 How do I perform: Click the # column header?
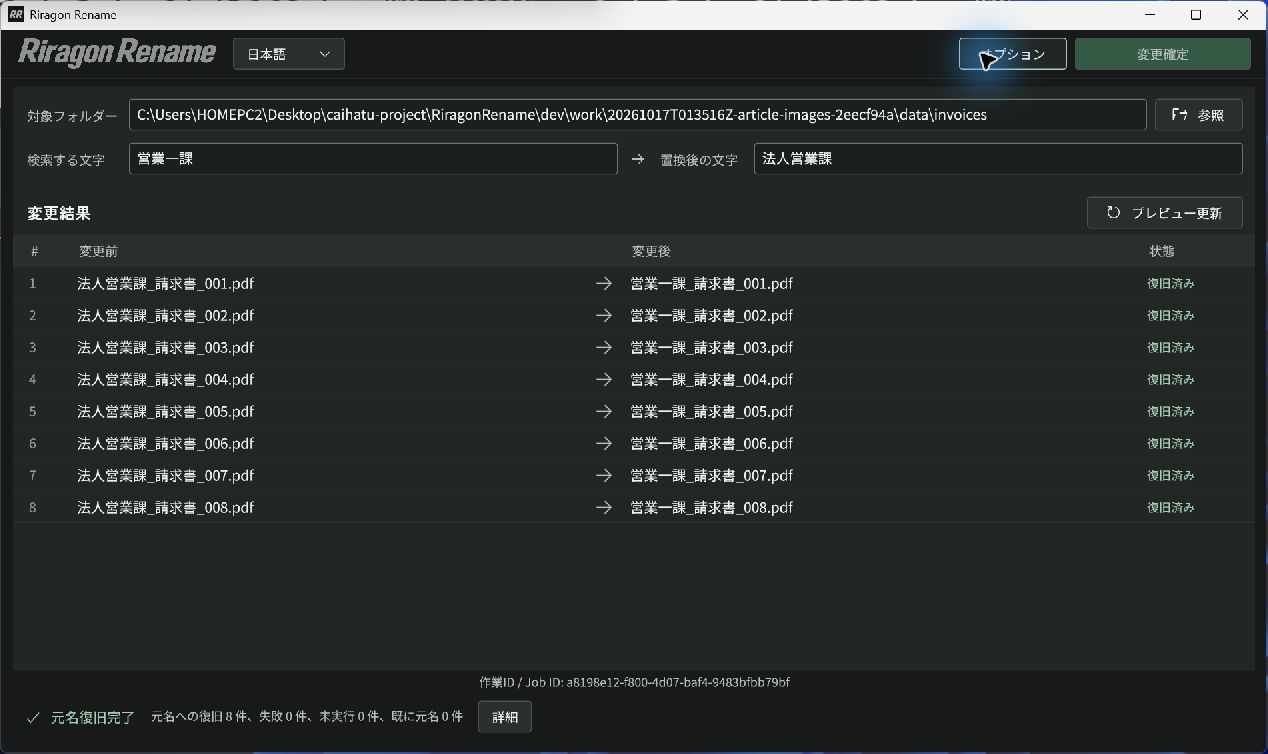pos(34,251)
